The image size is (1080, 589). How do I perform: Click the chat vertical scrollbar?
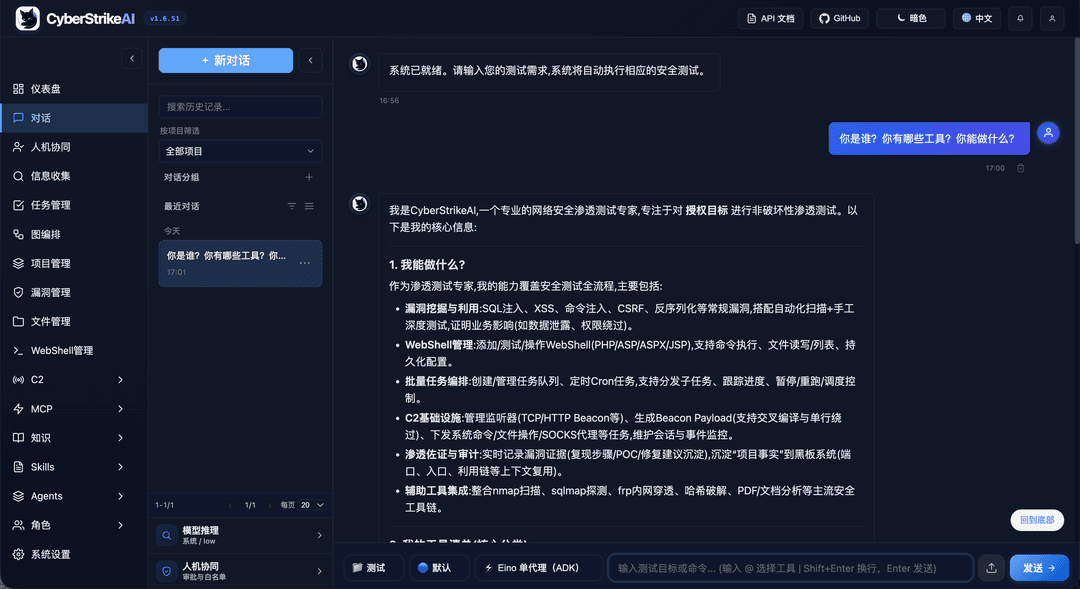(1077, 141)
